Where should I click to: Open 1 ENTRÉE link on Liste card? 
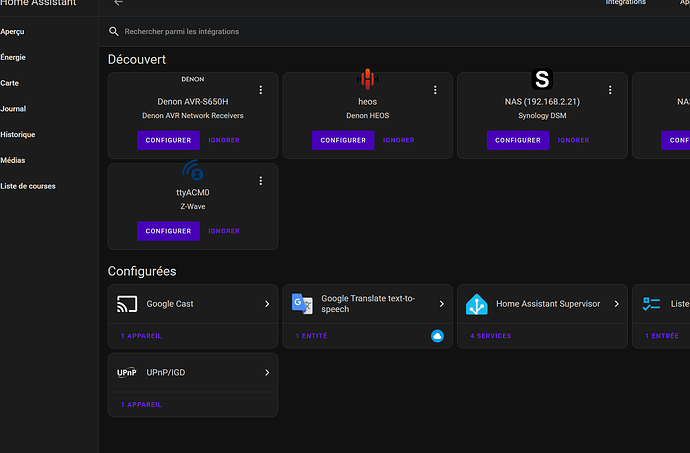662,336
